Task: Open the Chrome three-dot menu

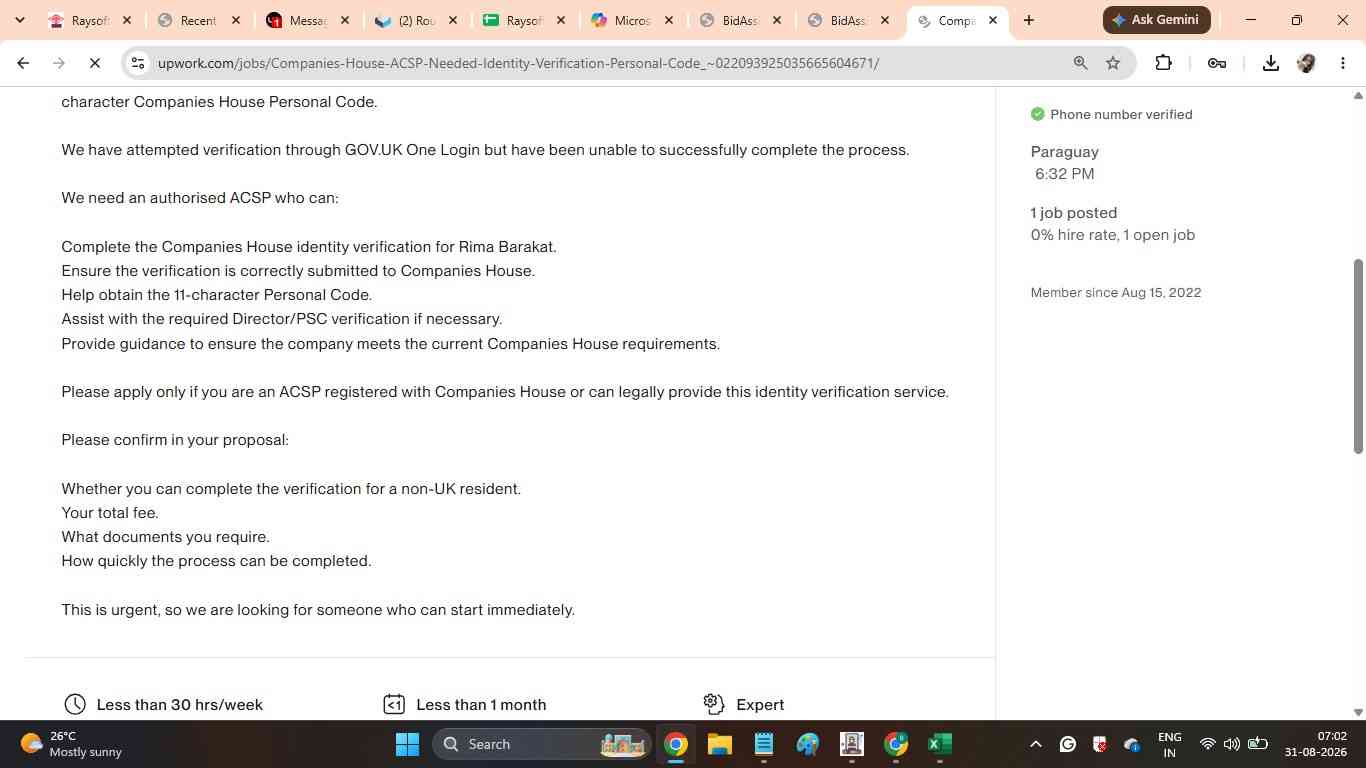Action: point(1343,63)
